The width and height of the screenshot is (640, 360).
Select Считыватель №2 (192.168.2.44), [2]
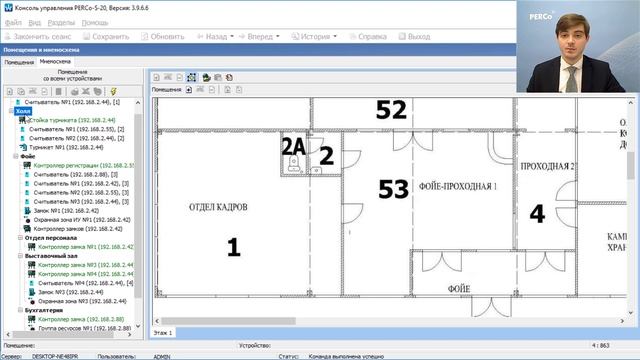click(x=77, y=138)
